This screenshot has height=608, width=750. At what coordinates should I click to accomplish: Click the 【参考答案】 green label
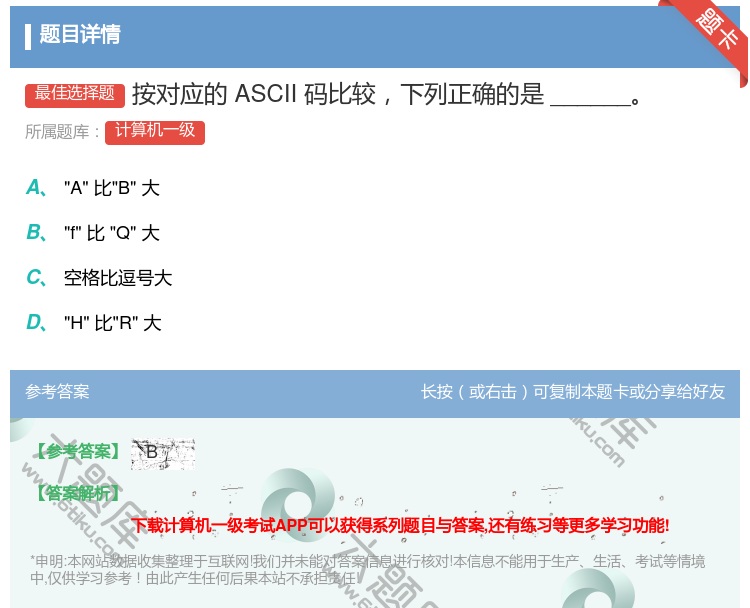tap(78, 451)
